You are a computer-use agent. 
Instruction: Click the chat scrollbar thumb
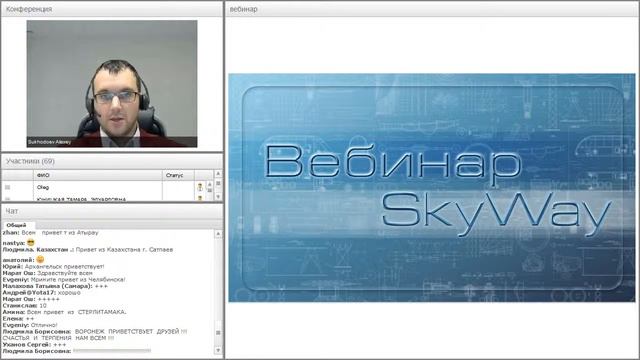218,333
